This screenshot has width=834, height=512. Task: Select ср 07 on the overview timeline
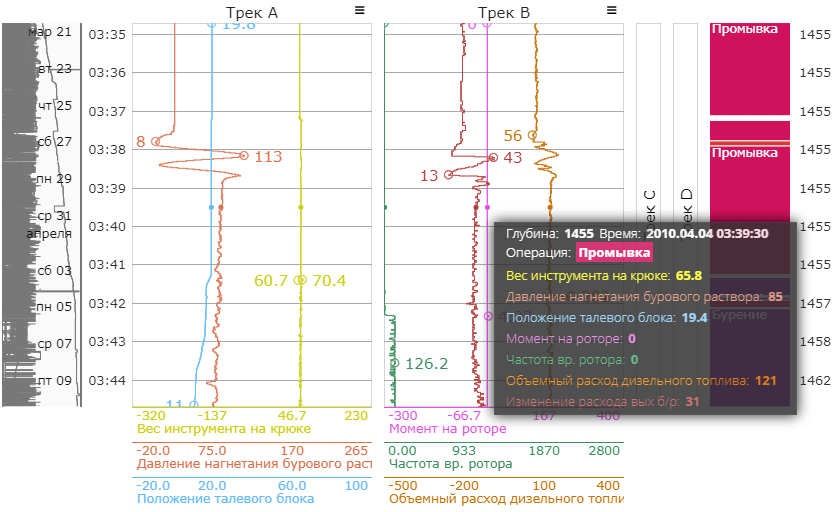point(54,343)
